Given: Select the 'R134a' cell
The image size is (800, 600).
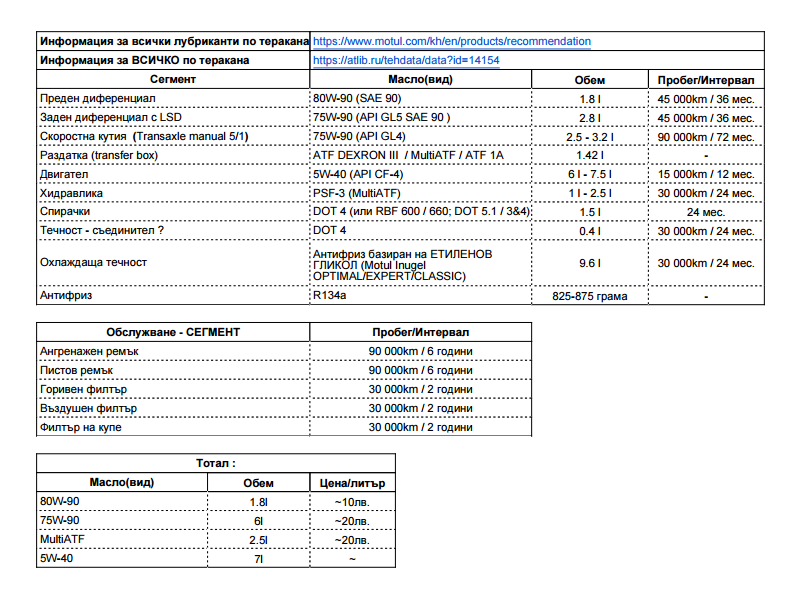Looking at the screenshot, I should tap(420, 295).
